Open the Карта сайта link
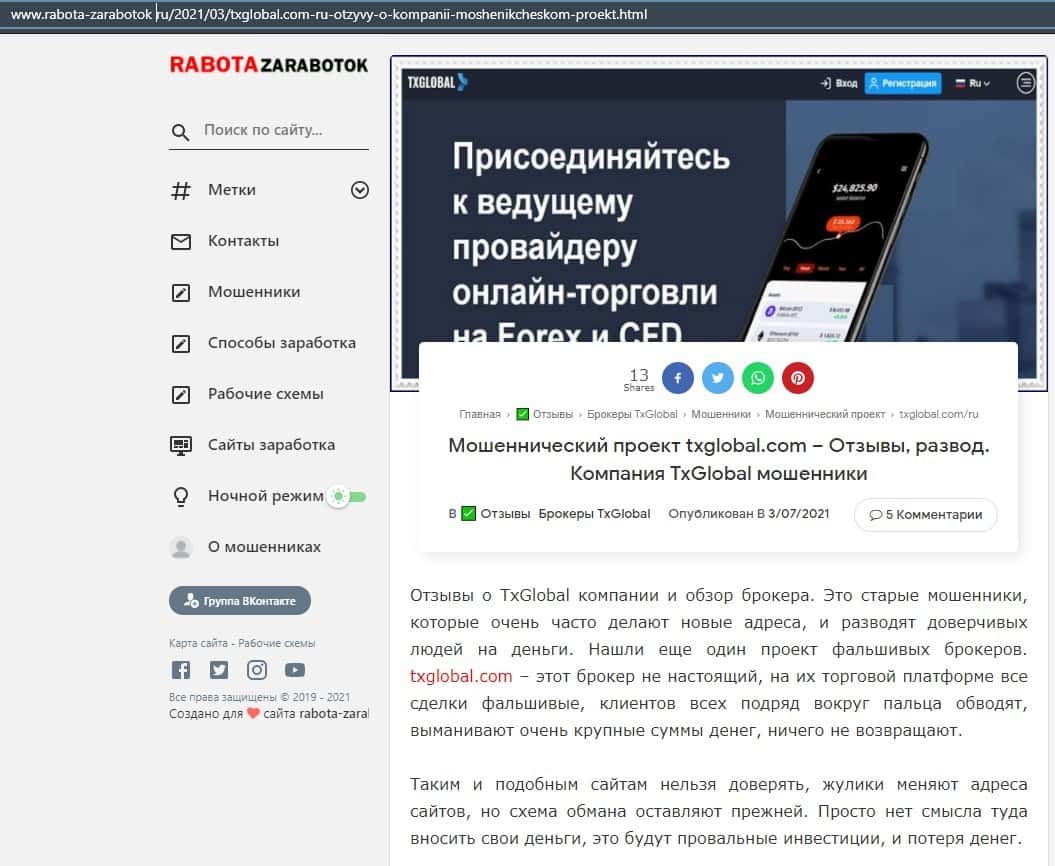The image size is (1055, 866). [x=198, y=643]
